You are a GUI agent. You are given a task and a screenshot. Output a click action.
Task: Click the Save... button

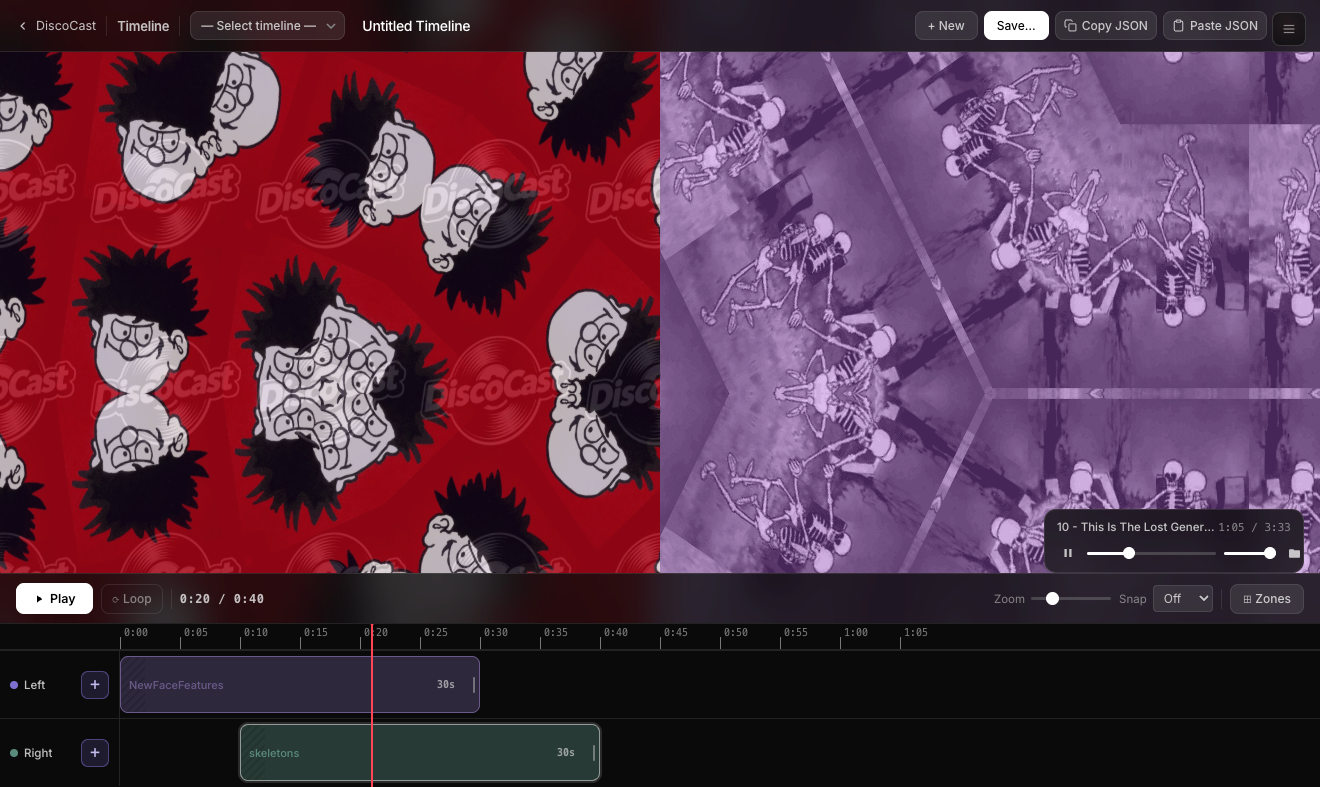click(1016, 26)
